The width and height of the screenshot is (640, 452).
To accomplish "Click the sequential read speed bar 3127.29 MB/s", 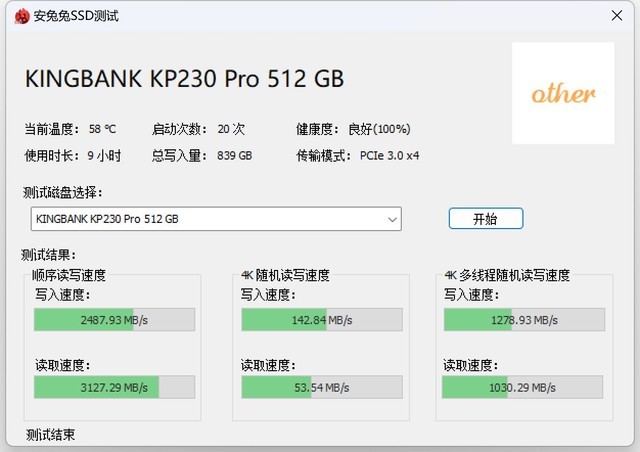I will [114, 387].
